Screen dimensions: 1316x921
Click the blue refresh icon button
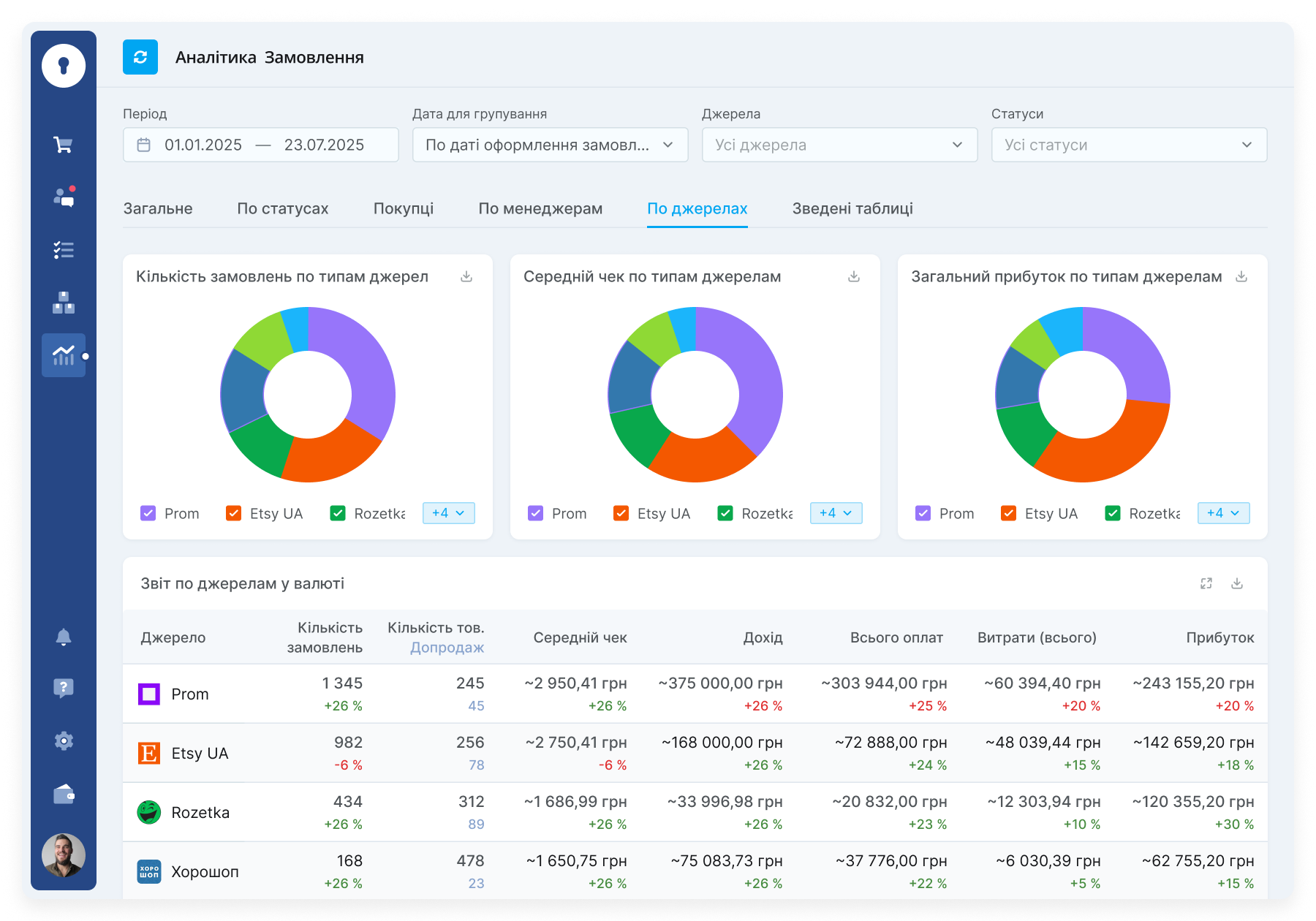[140, 57]
